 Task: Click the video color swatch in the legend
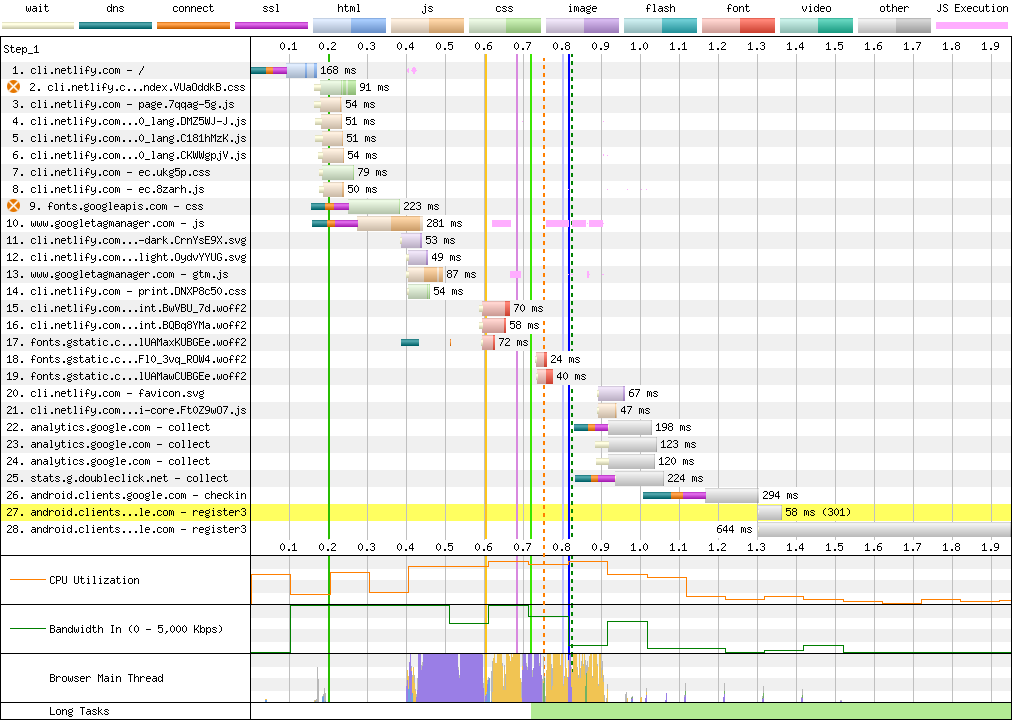(816, 26)
